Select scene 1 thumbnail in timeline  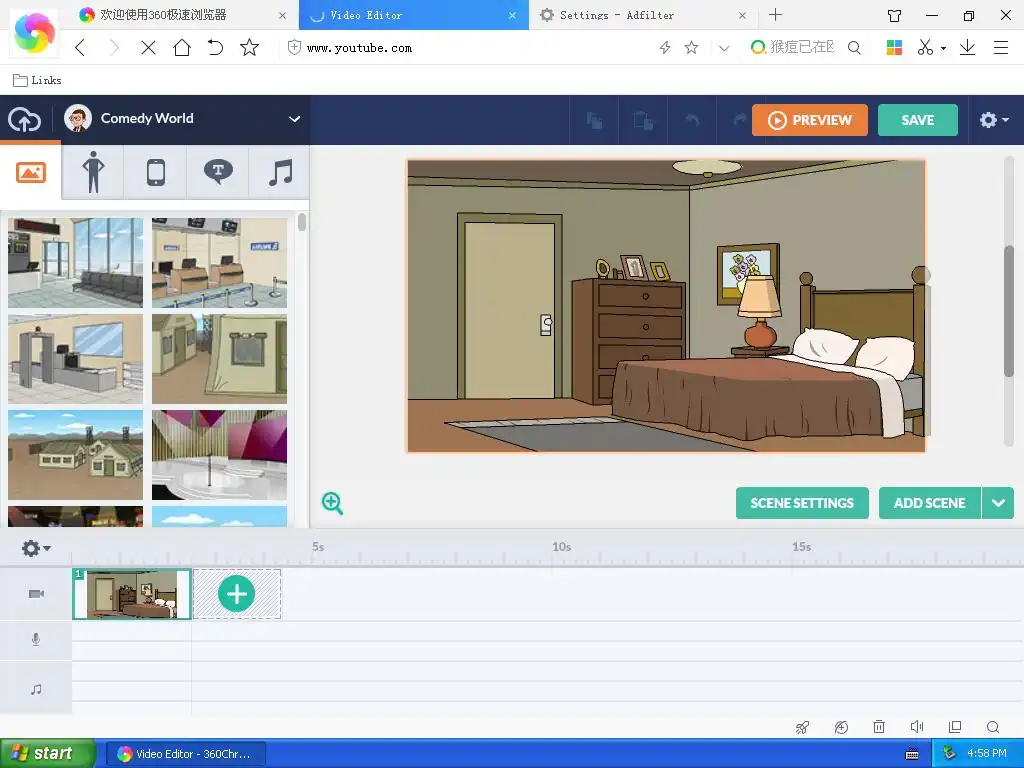click(132, 594)
